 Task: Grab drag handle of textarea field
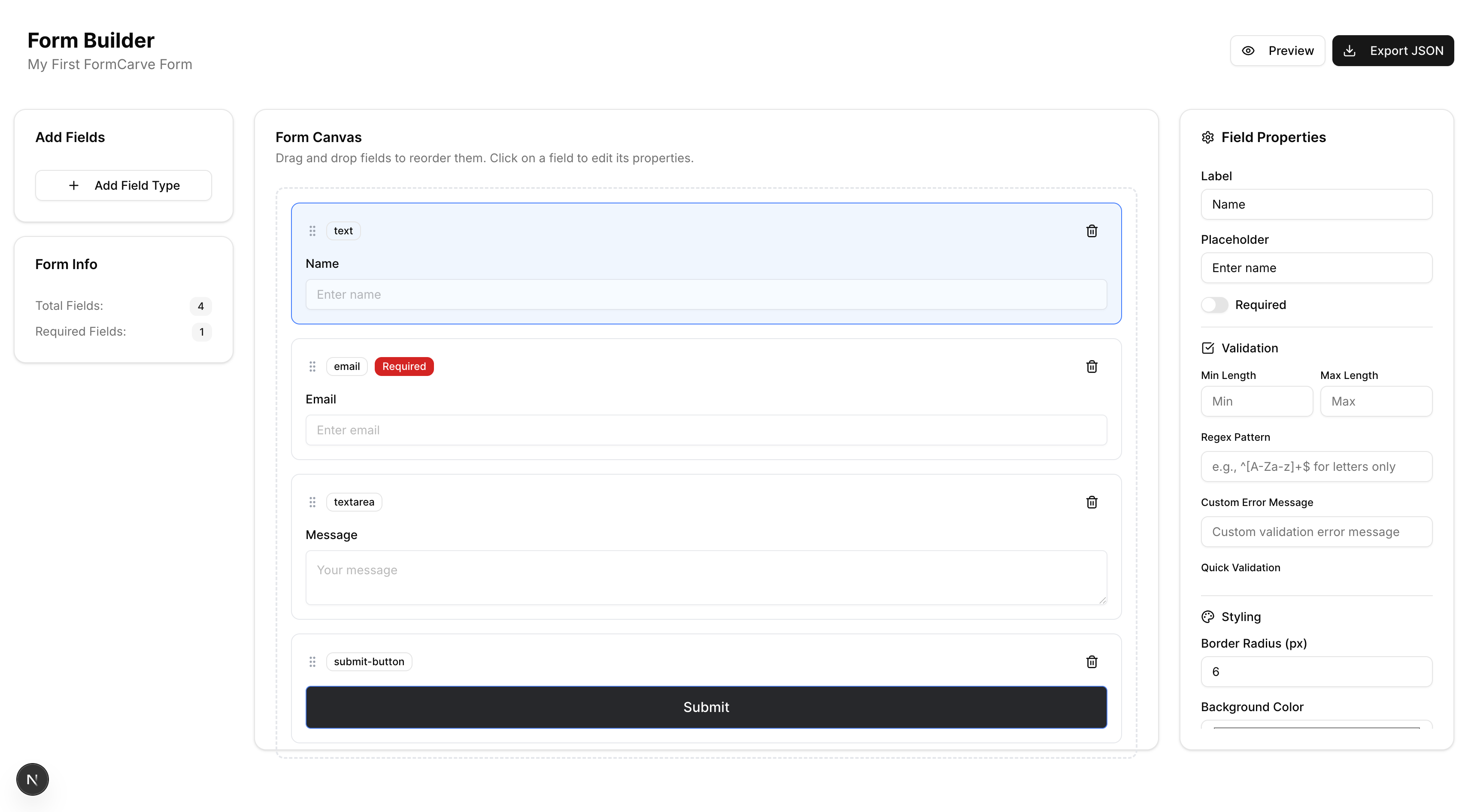(312, 502)
